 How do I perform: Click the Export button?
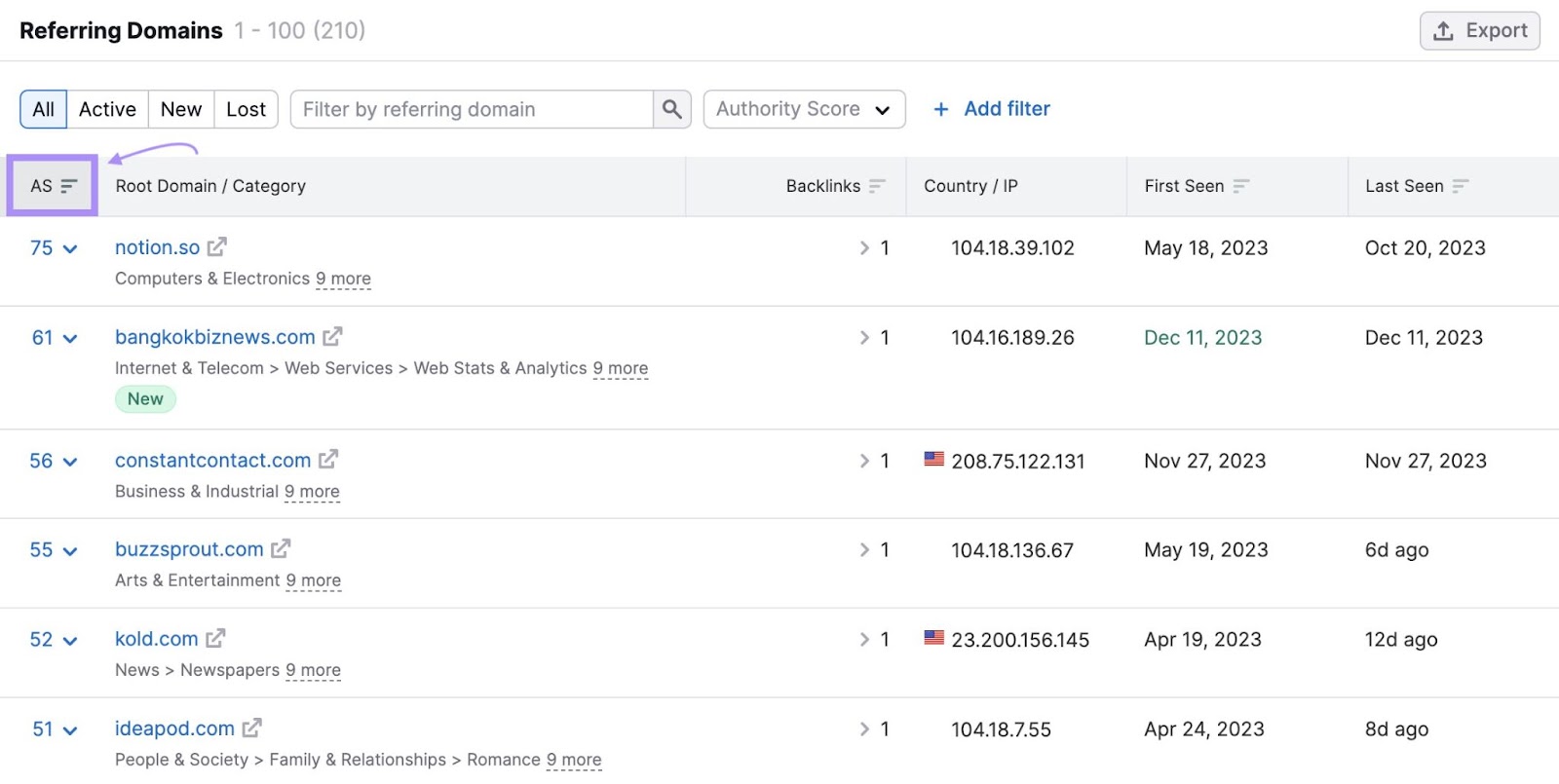[x=1479, y=30]
